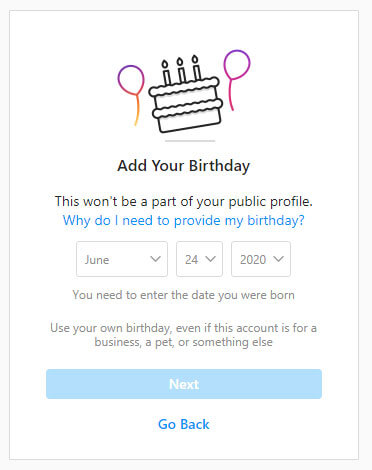This screenshot has height=470, width=372.
Task: Click the middle candle on the cake
Action: coord(181,70)
